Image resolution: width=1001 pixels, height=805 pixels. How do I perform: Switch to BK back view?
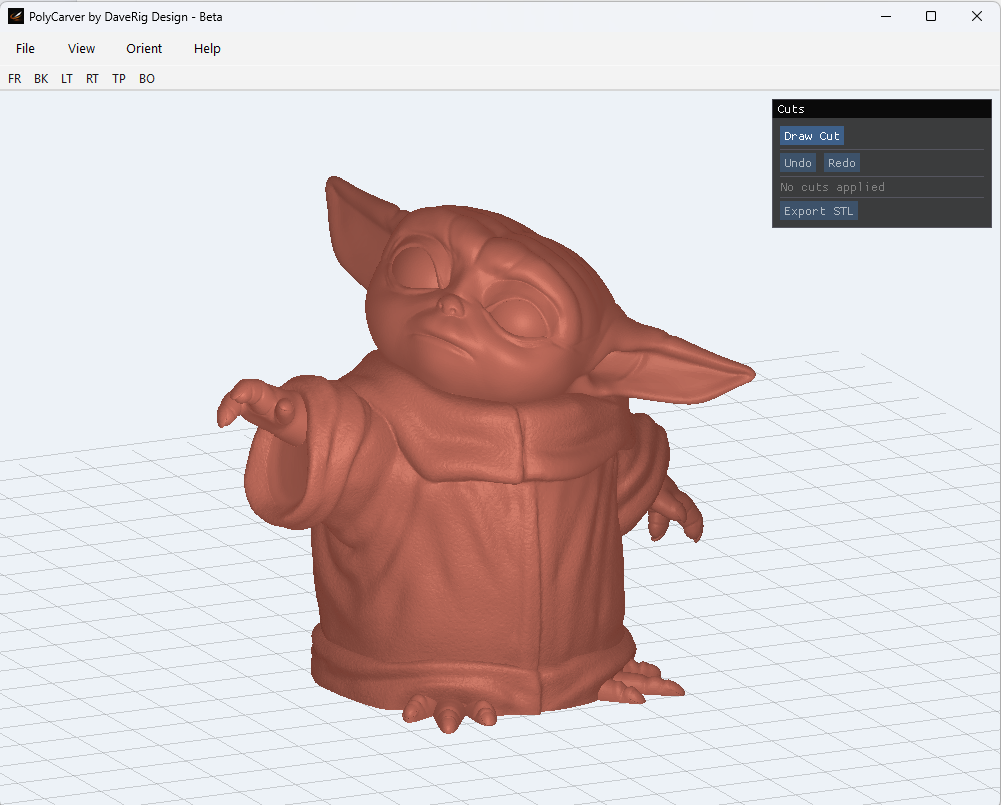pos(41,79)
